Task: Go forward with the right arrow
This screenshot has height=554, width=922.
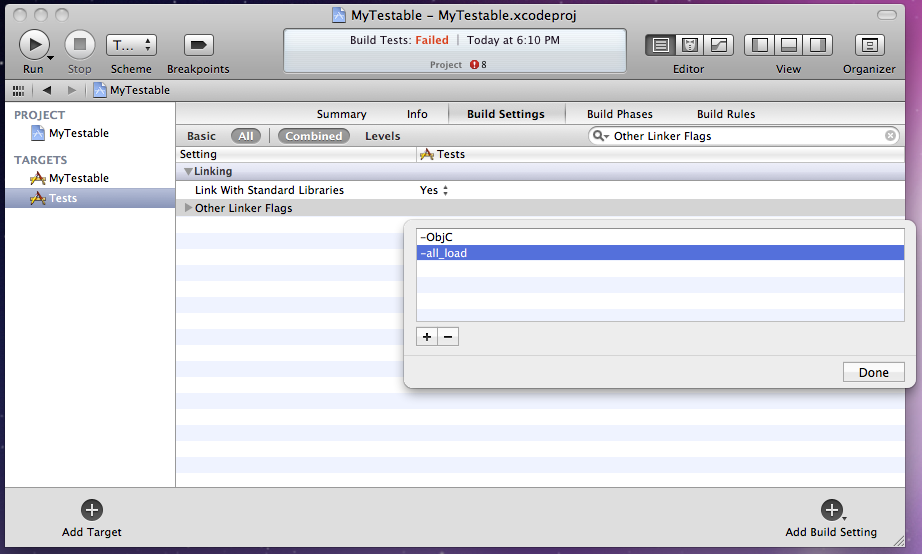Action: pos(72,90)
